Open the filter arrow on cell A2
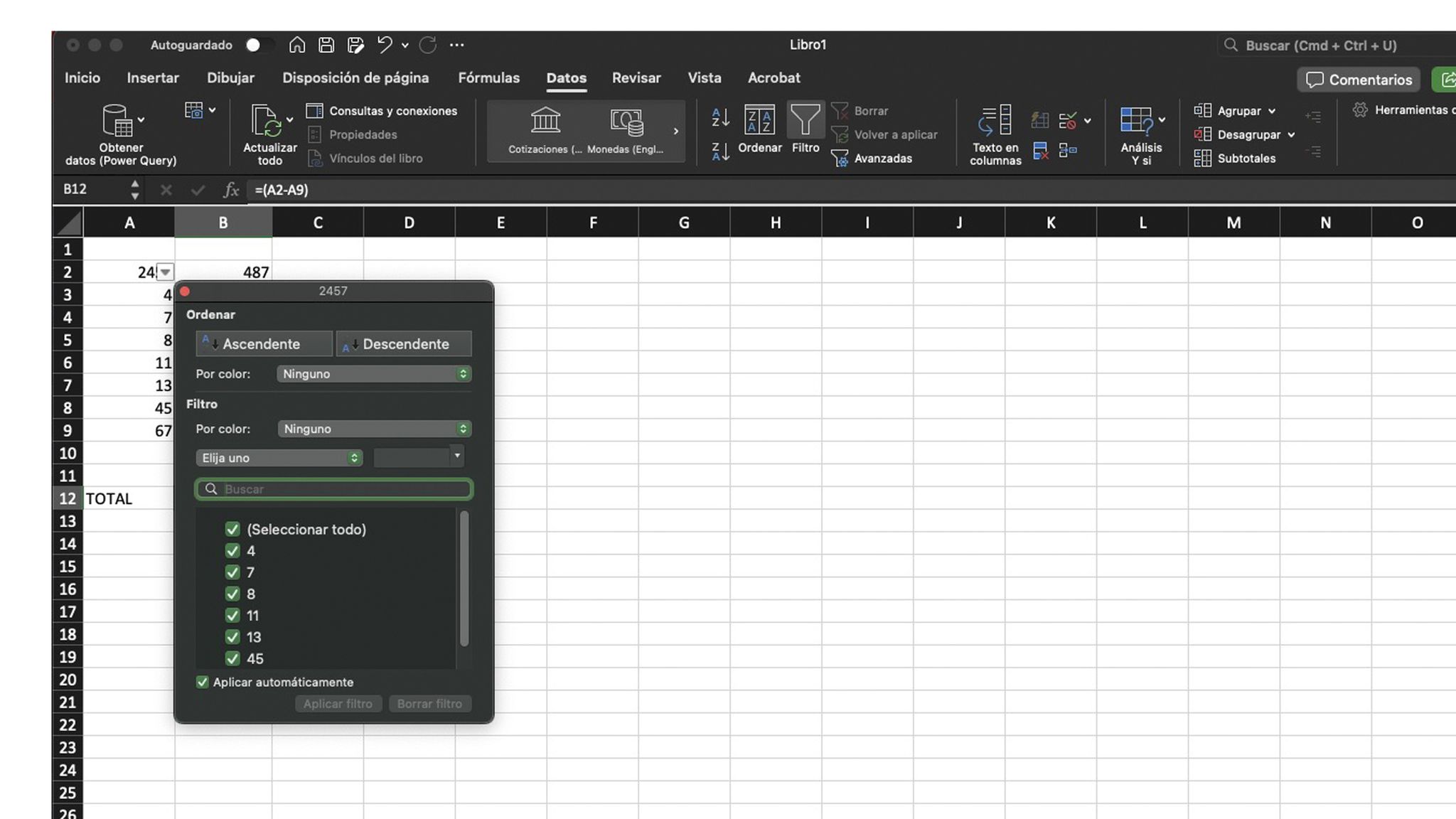 click(164, 272)
